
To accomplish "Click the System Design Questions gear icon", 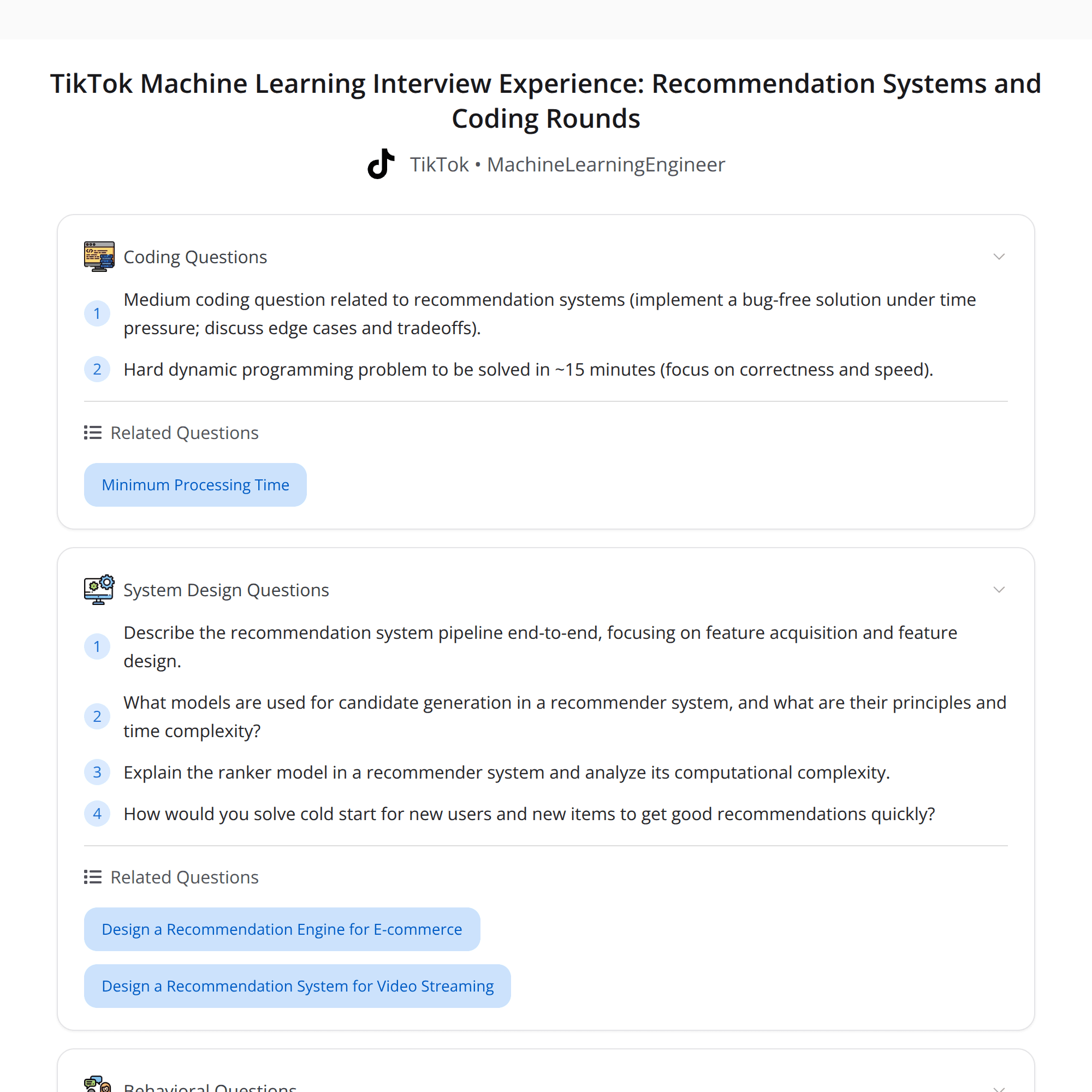I will click(x=99, y=590).
